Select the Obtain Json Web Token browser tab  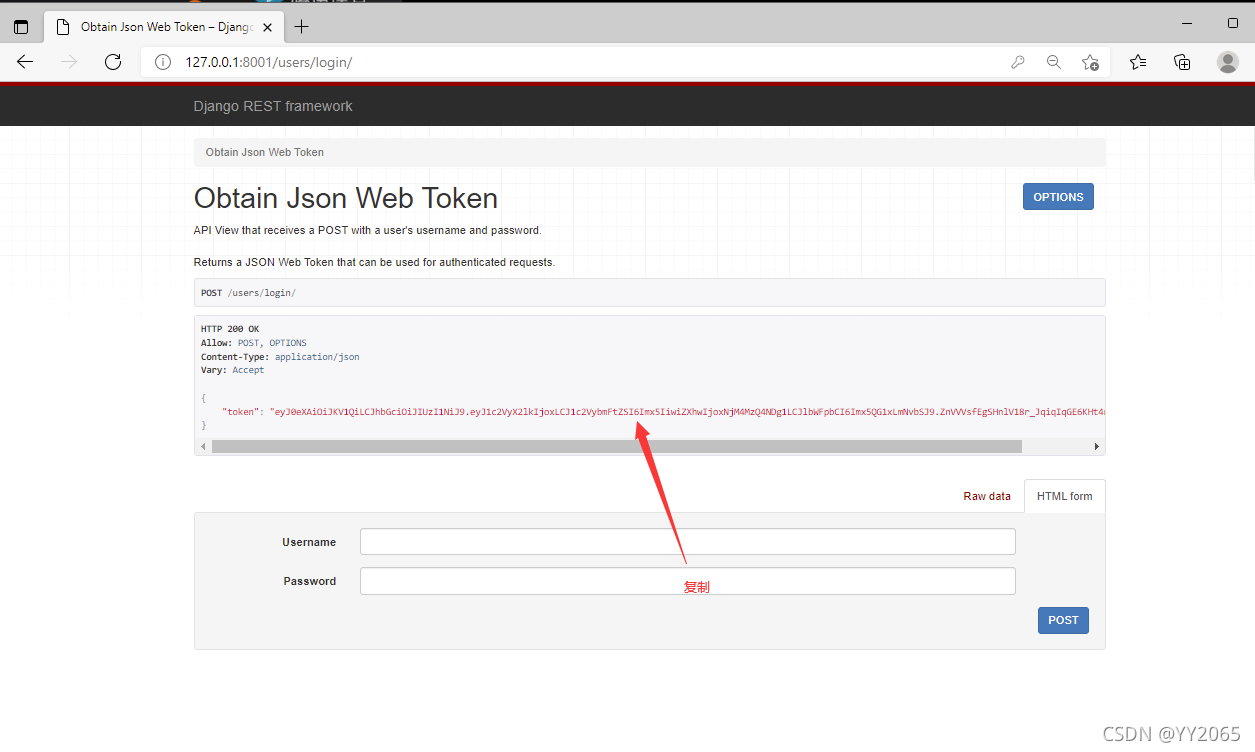point(165,27)
